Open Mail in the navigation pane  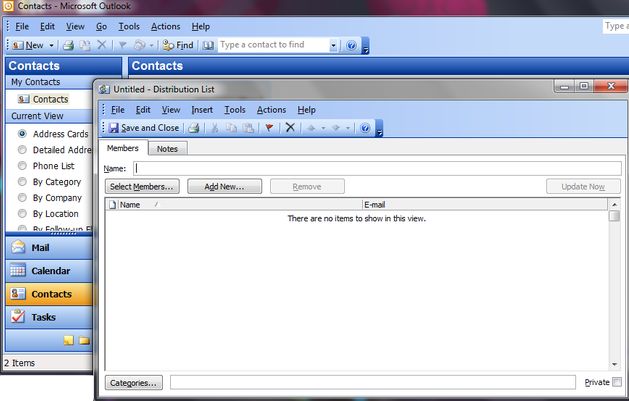point(49,248)
